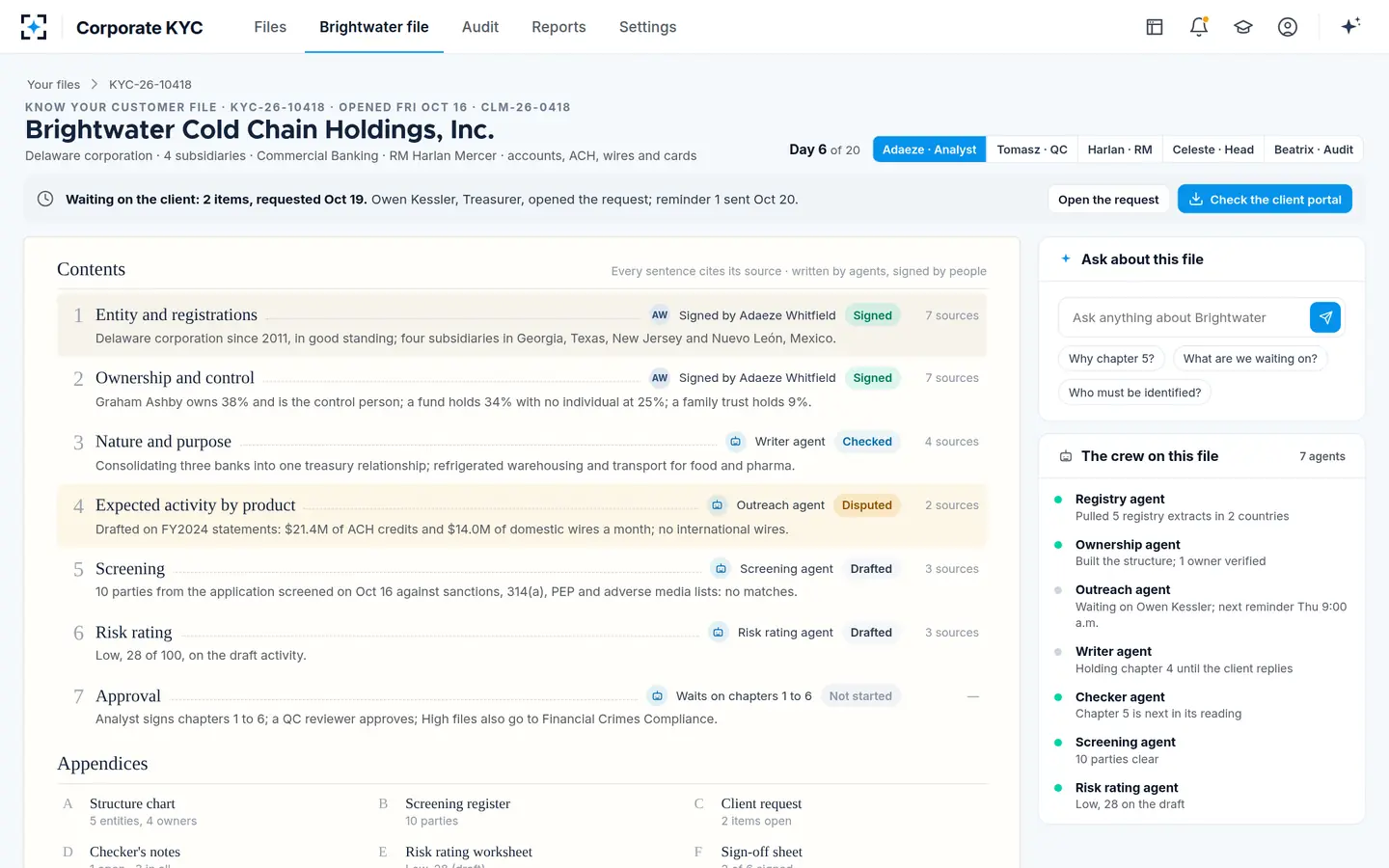Switch view to Tomasz · QC
Viewport: 1389px width, 868px height.
(x=1032, y=149)
